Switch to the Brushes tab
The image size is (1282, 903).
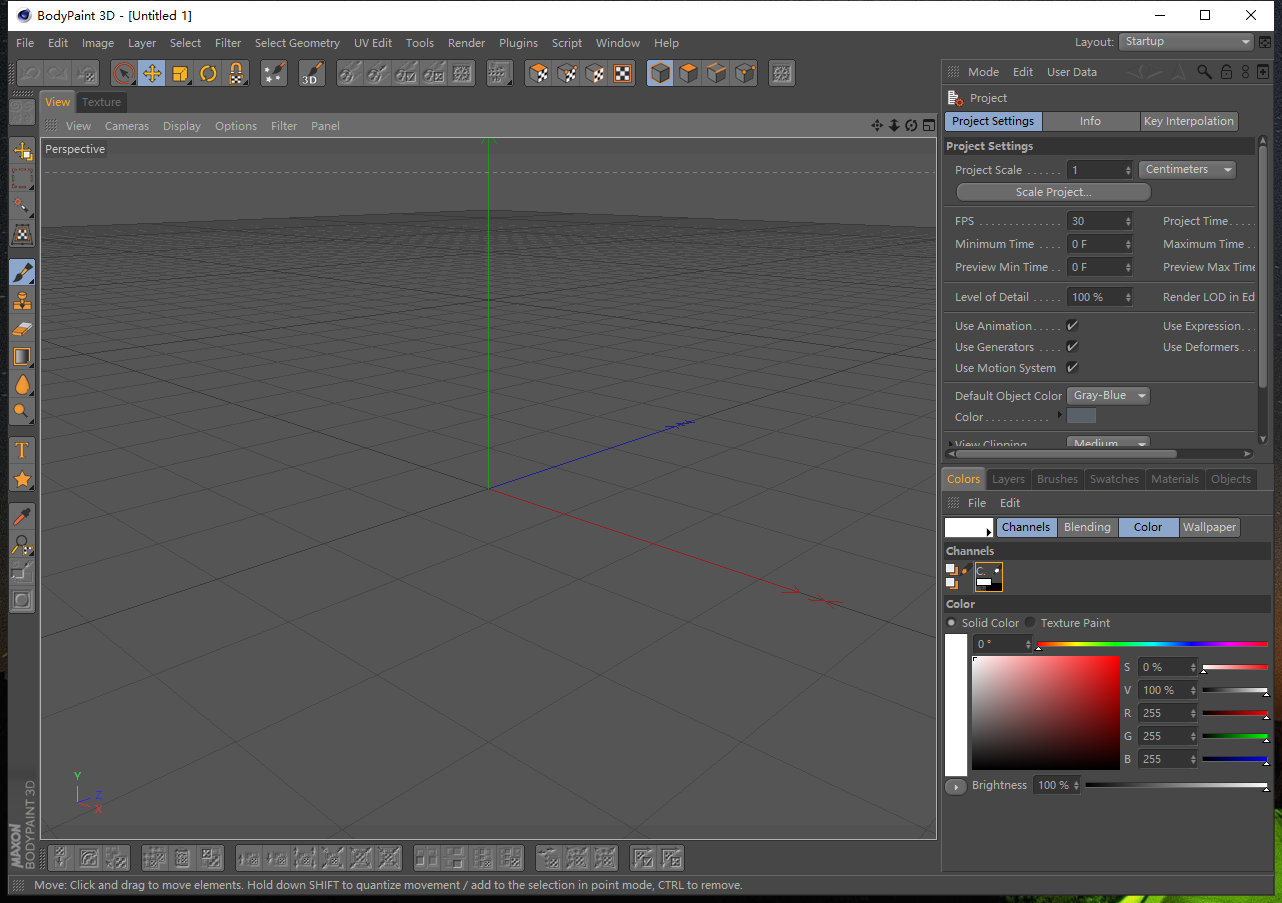tap(1057, 479)
